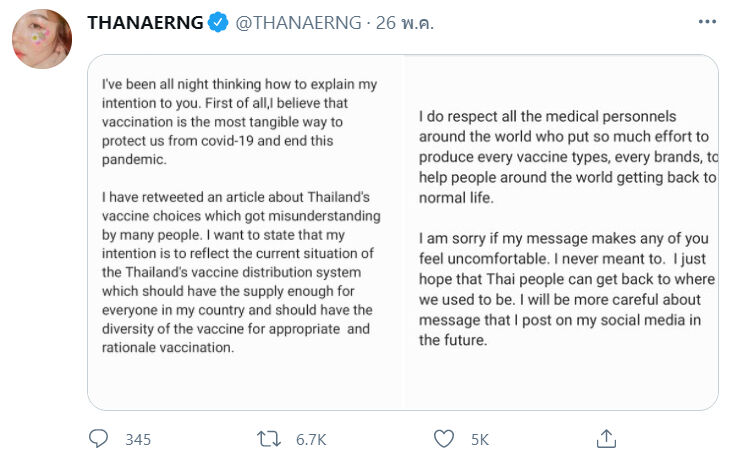Open the @THANAERNG handle link
This screenshot has height=455, width=729.
coord(298,24)
